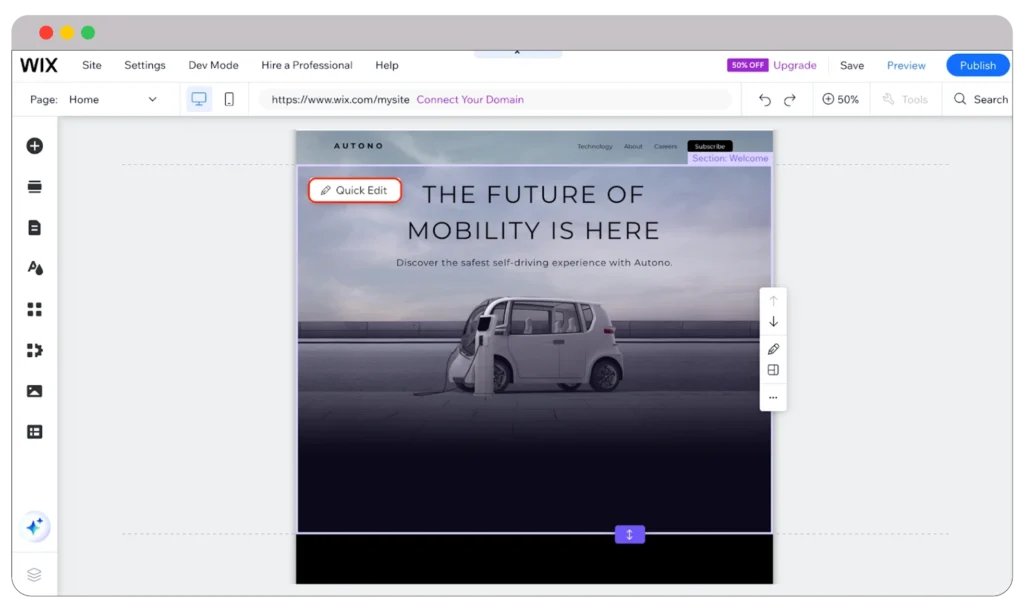This screenshot has height=608, width=1024.
Task: Publish the site
Action: 977,65
